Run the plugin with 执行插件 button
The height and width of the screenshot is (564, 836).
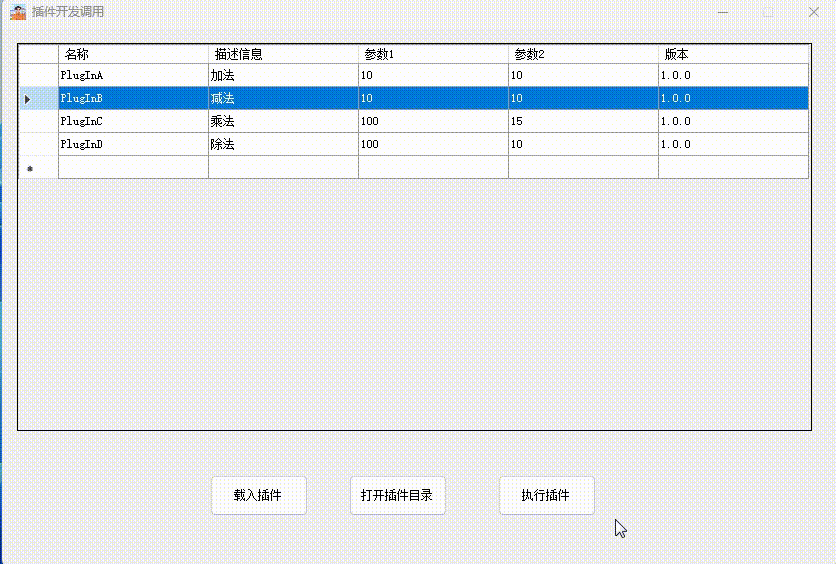(546, 495)
